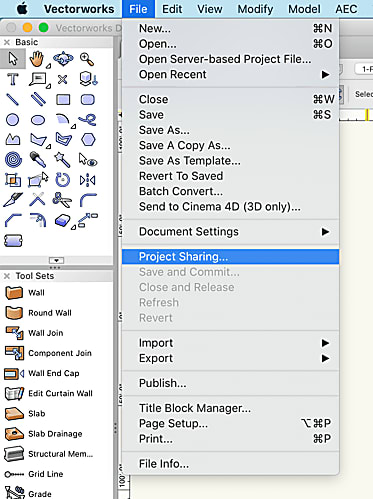
Task: Choose Revert To Saved
Action: coord(231,176)
